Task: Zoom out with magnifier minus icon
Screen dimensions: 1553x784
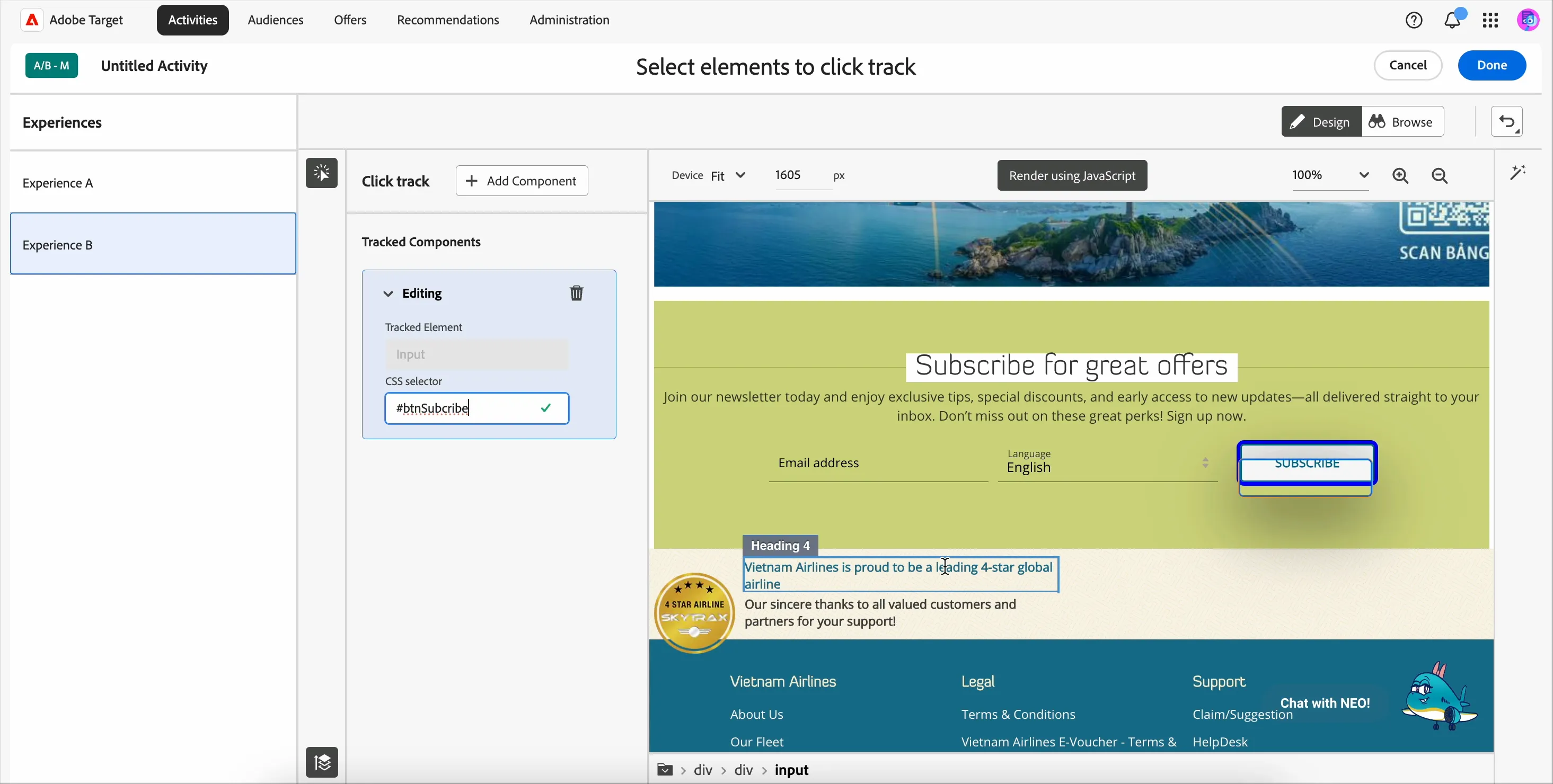Action: 1440,176
